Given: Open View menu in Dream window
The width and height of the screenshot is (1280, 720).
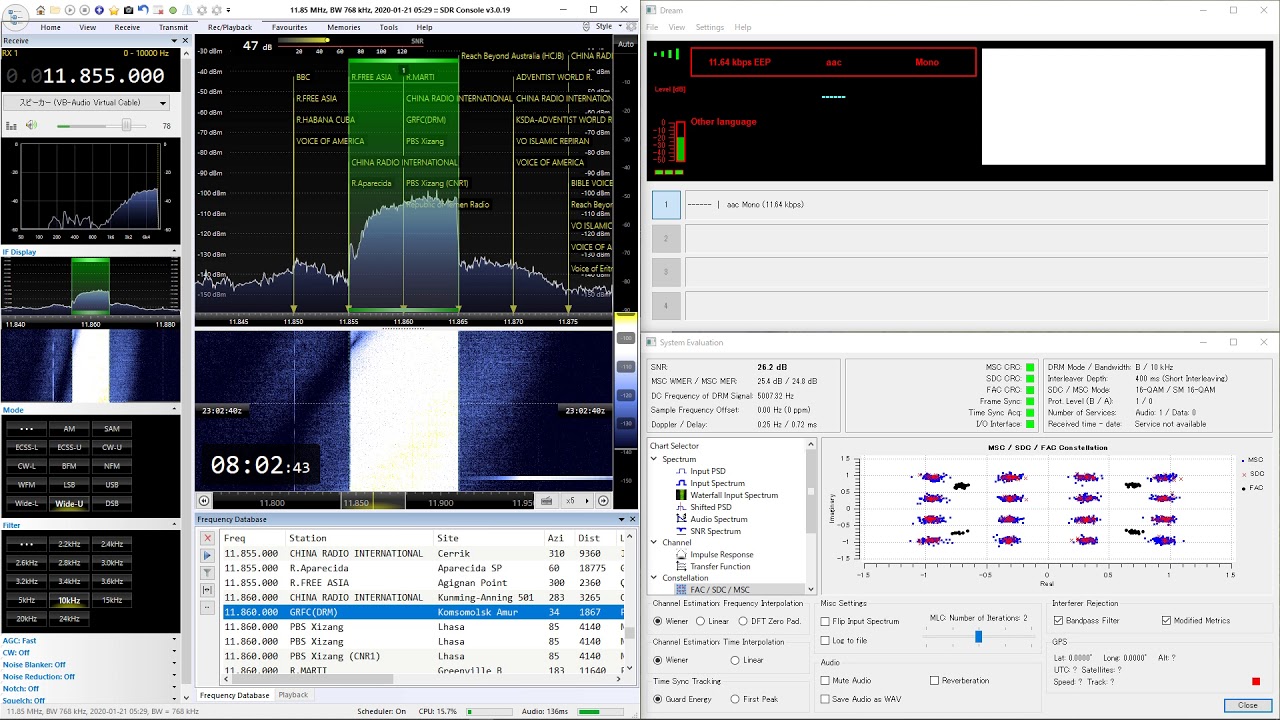Looking at the screenshot, I should pos(677,27).
